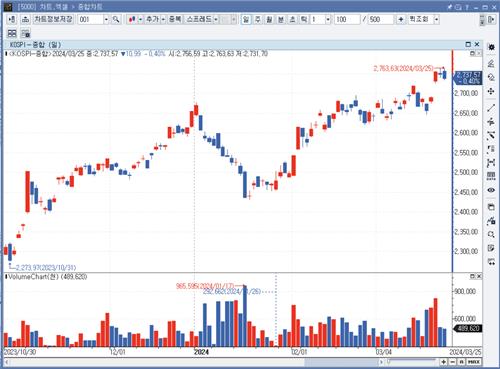500x369 pixels.
Task: Open the 추가 dropdown arrow
Action: coord(163,20)
